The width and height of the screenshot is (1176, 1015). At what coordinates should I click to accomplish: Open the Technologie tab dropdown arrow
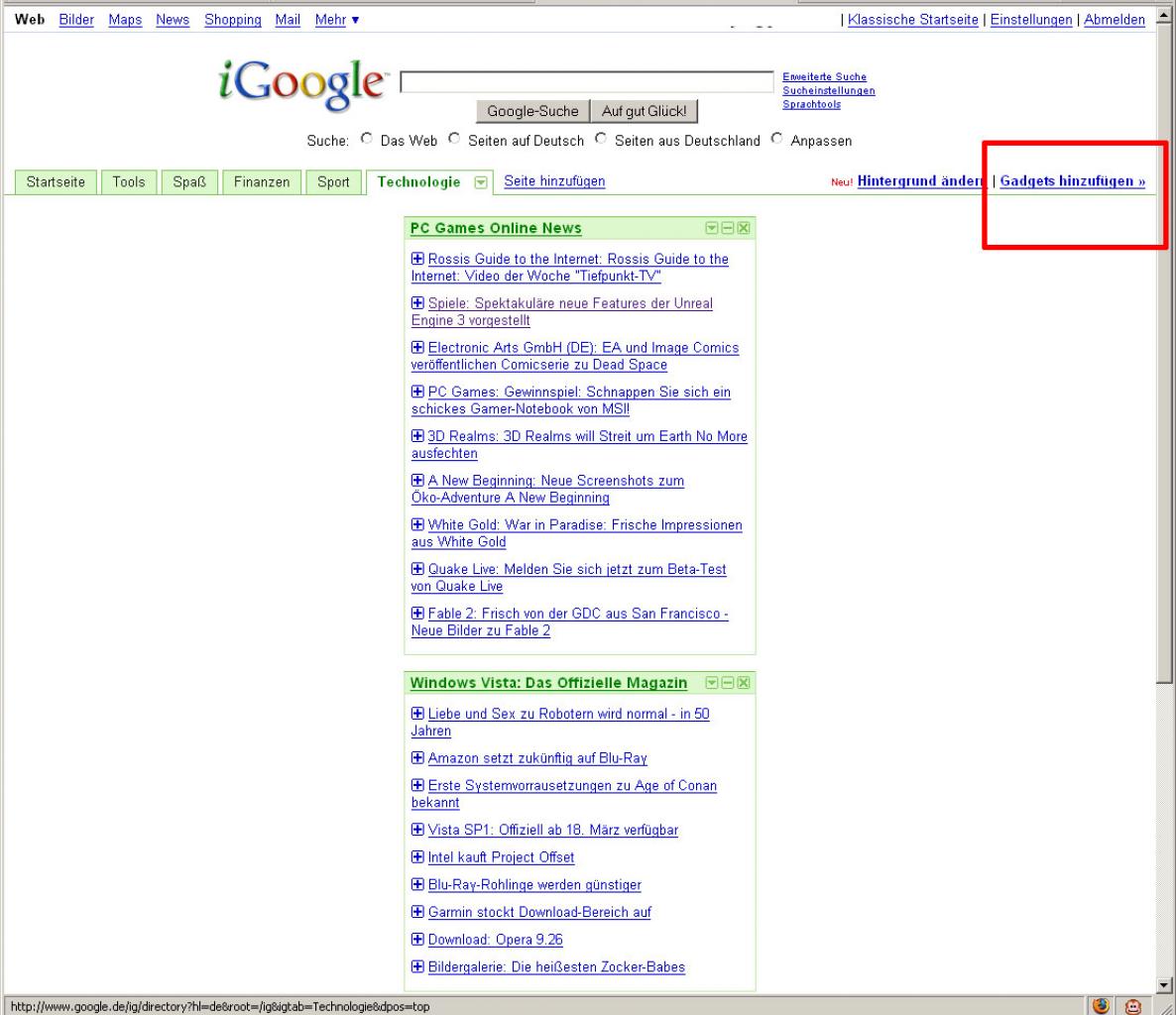(x=481, y=182)
